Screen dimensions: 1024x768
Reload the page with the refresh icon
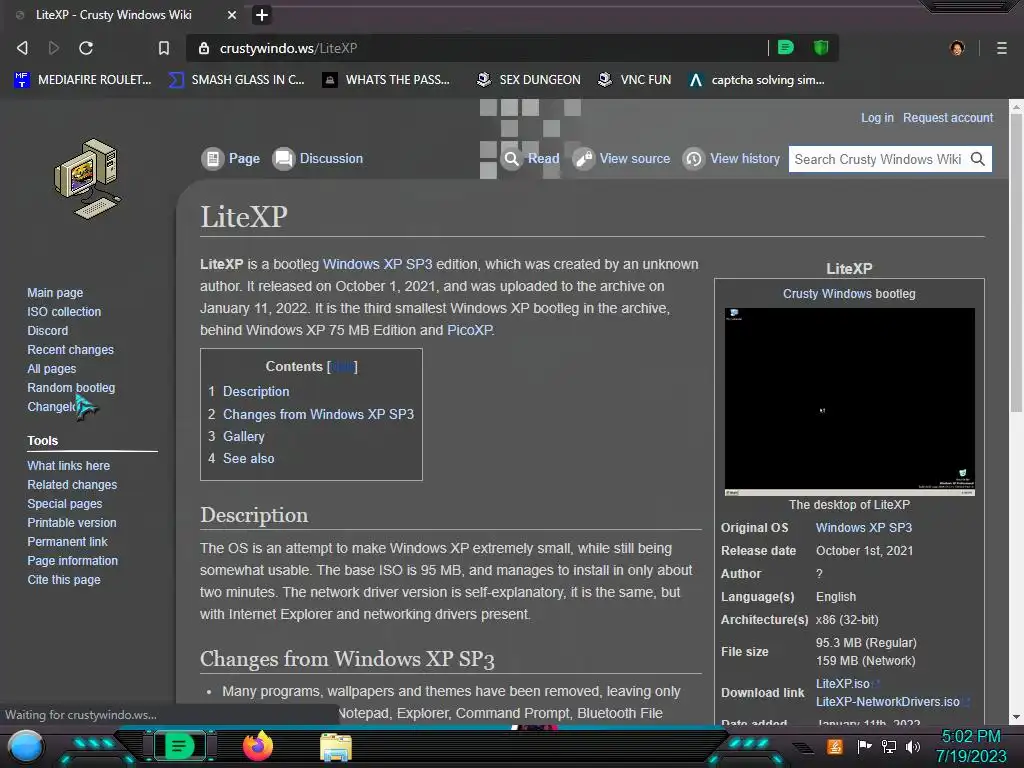tap(86, 48)
